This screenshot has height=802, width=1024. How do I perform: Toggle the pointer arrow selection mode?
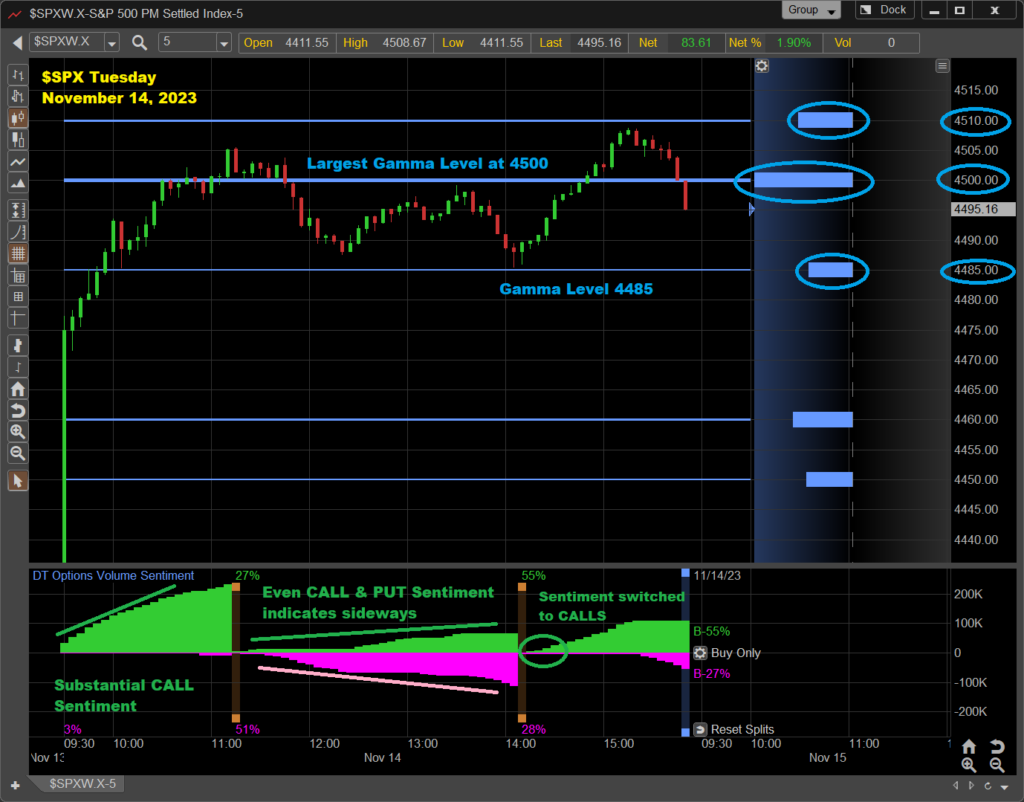(17, 481)
